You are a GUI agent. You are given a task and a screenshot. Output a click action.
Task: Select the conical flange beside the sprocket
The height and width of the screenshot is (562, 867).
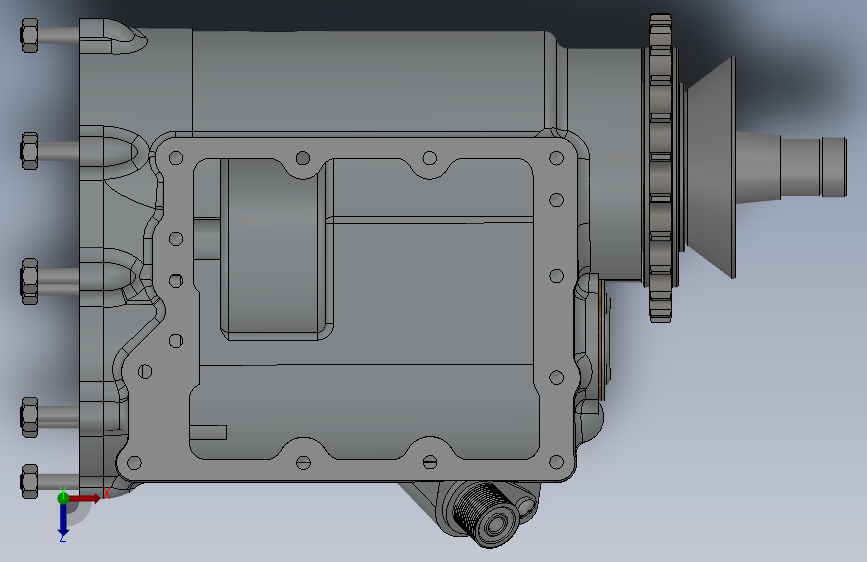tap(711, 166)
